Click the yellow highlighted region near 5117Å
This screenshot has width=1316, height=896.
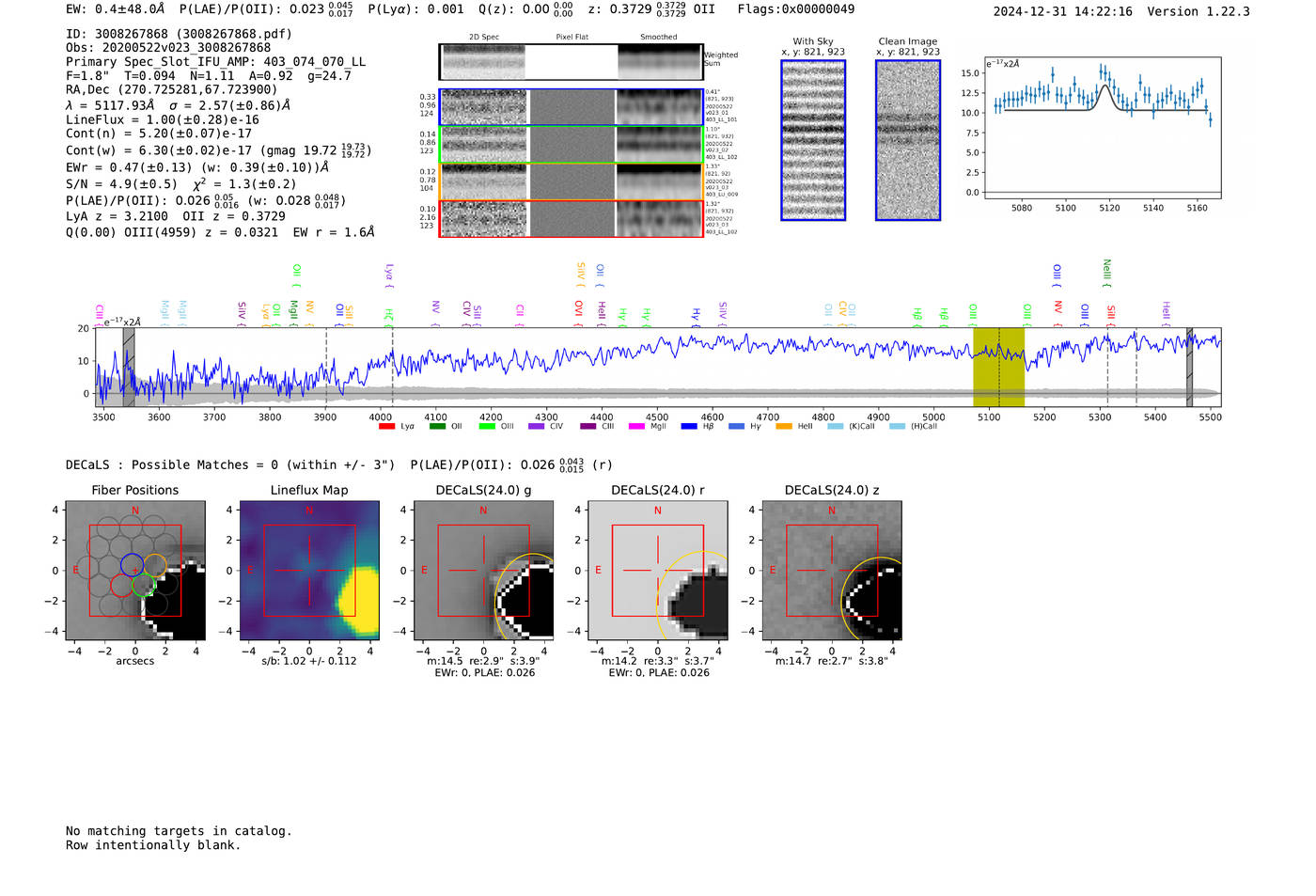tap(998, 367)
